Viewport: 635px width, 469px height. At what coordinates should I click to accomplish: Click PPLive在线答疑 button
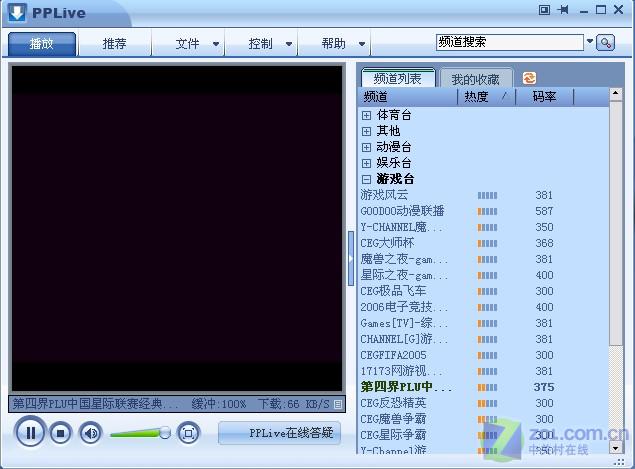pyautogui.click(x=279, y=433)
